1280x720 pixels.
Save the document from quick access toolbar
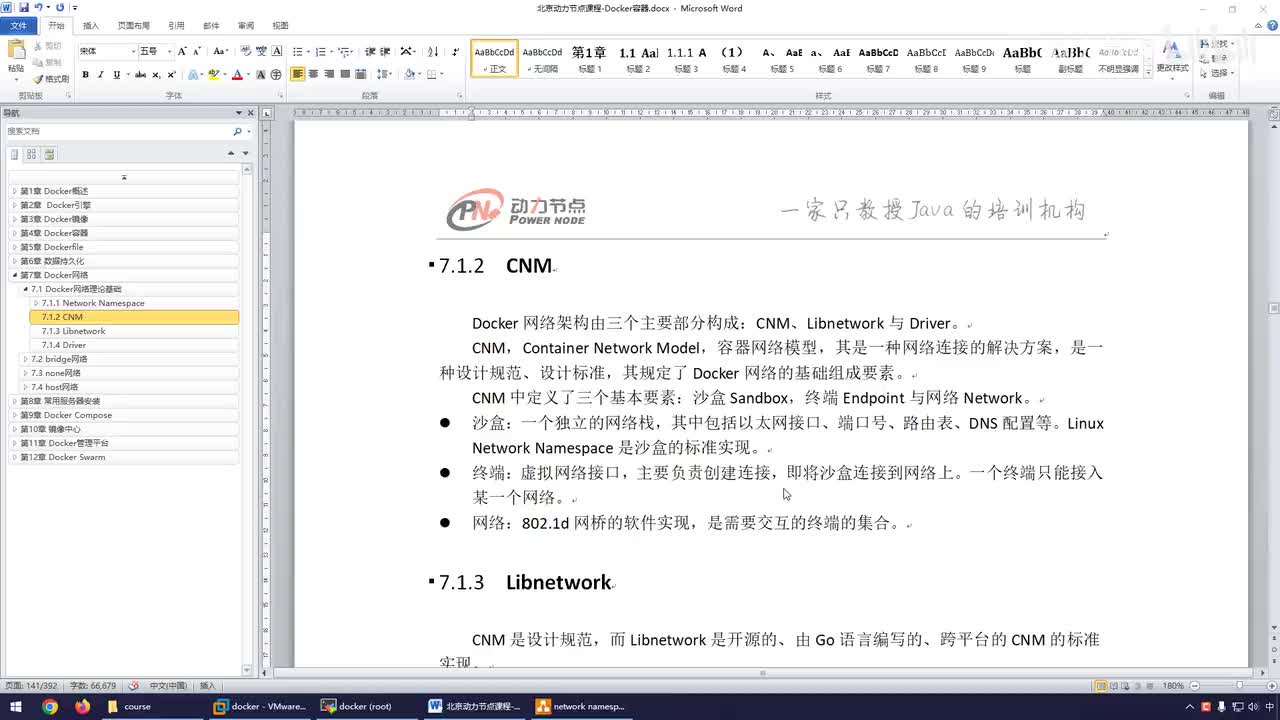23,8
